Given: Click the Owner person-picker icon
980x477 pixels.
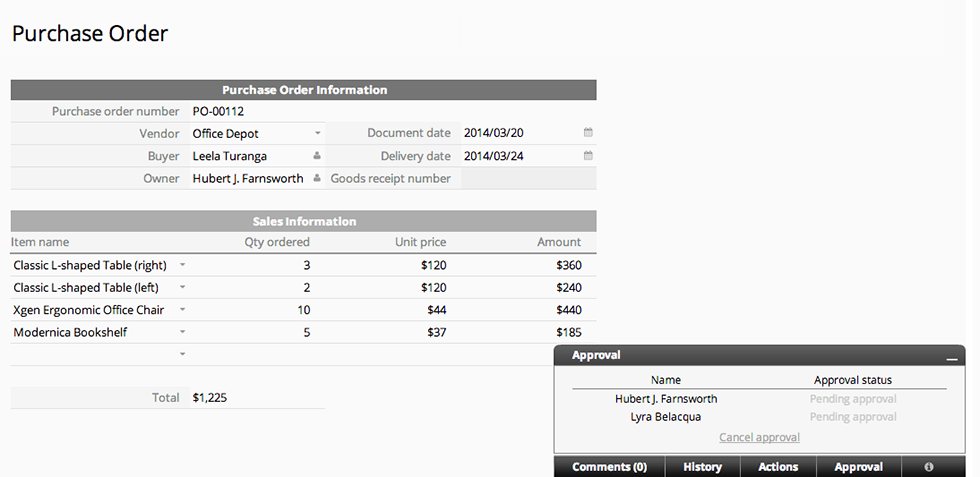Looking at the screenshot, I should [317, 179].
